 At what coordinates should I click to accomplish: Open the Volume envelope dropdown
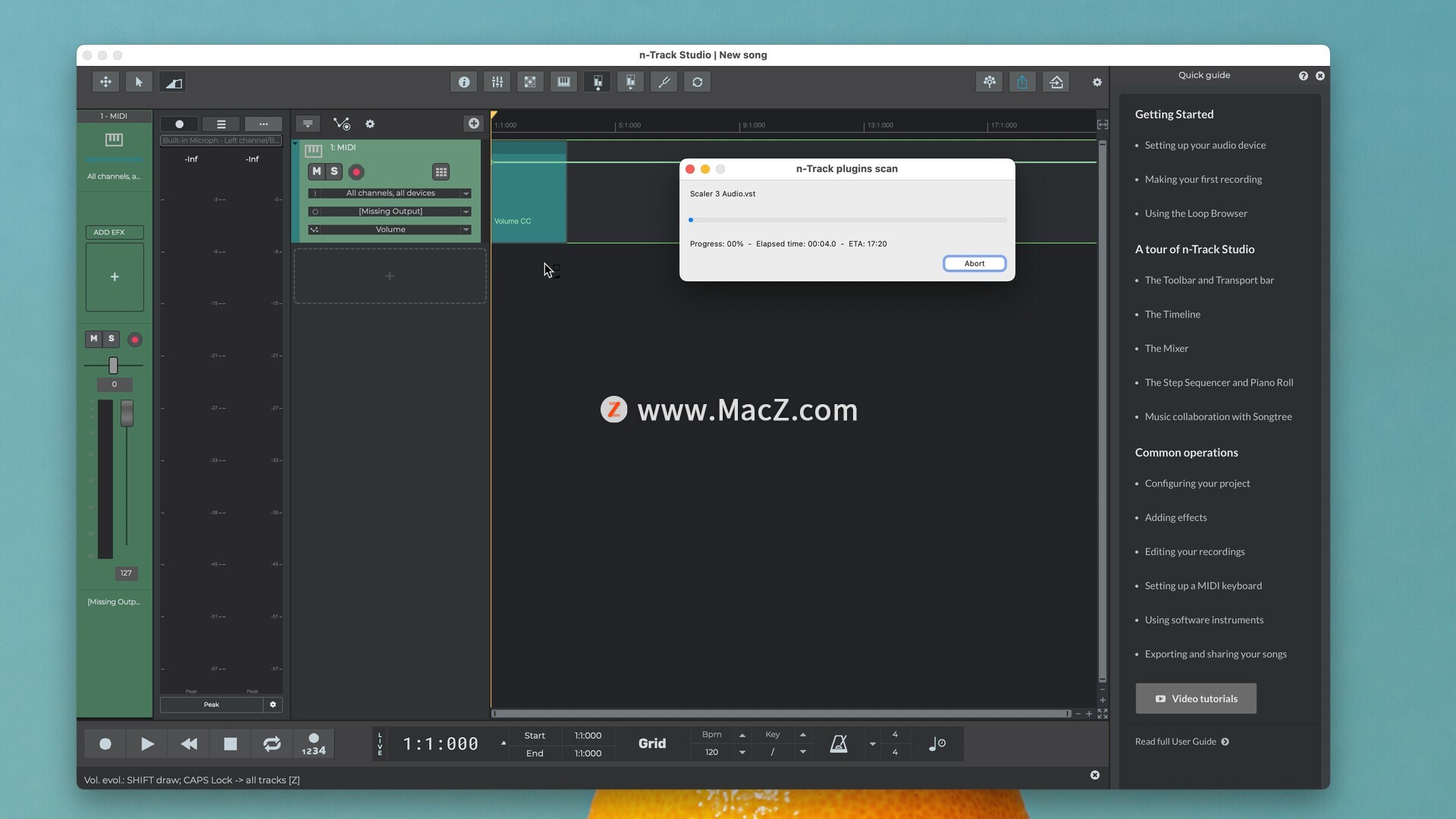[390, 230]
